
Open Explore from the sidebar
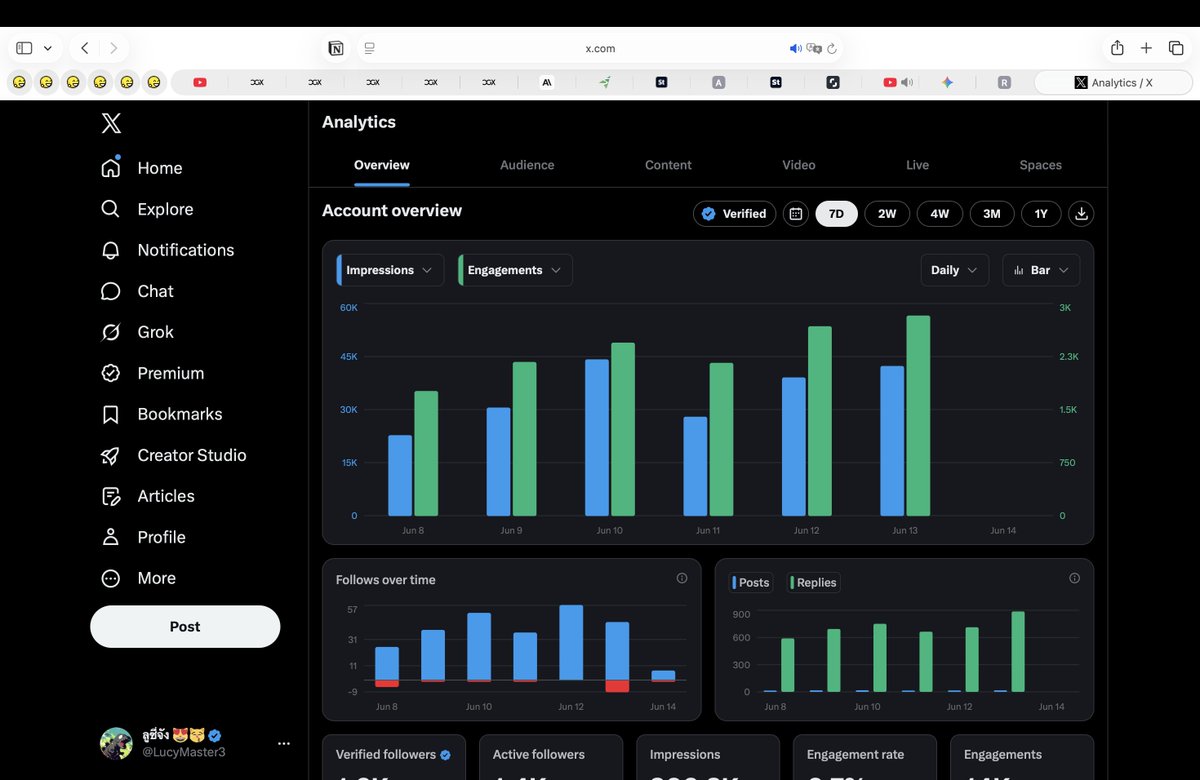147,209
